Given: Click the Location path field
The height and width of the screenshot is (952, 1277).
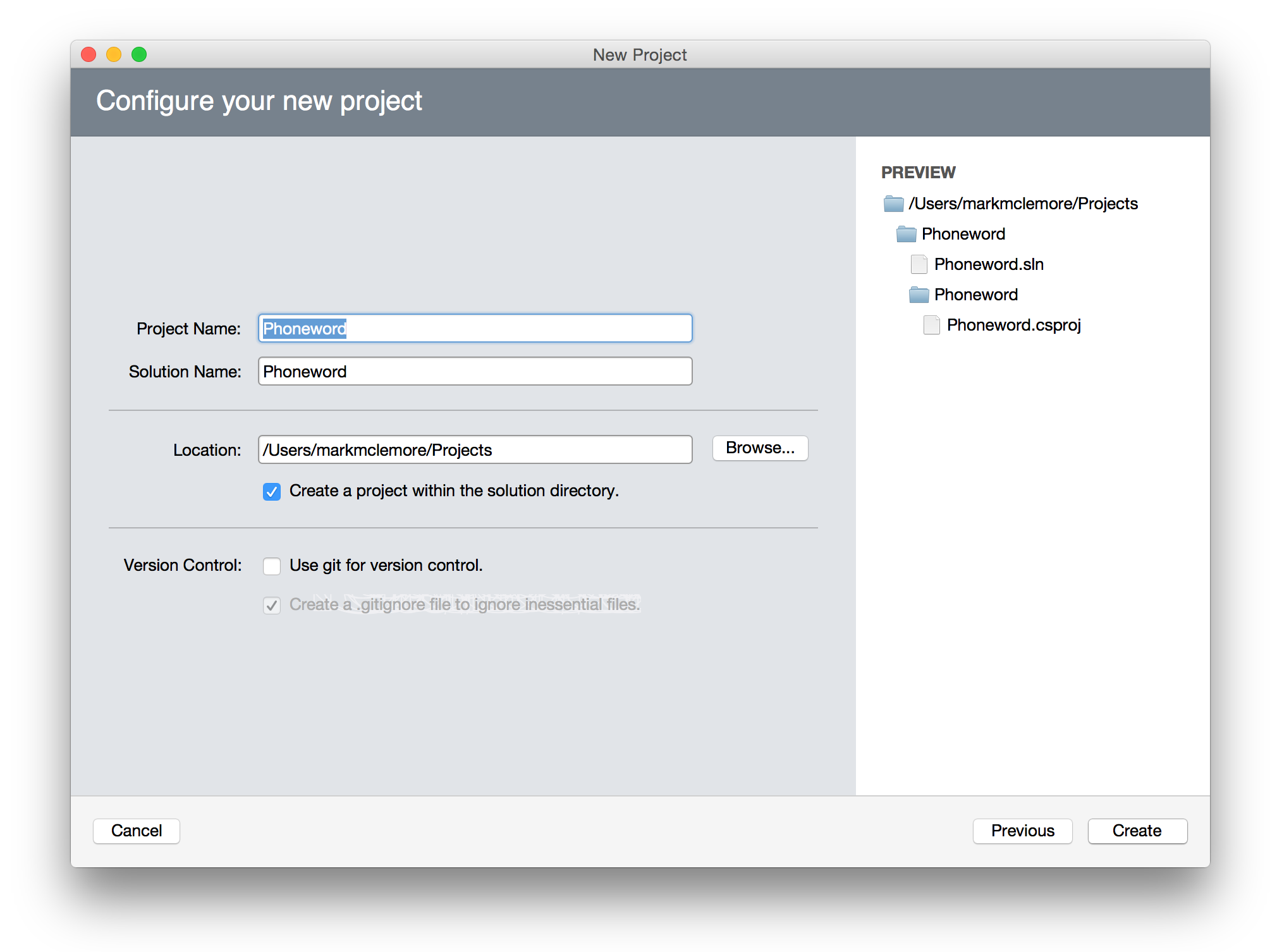Looking at the screenshot, I should click(475, 449).
